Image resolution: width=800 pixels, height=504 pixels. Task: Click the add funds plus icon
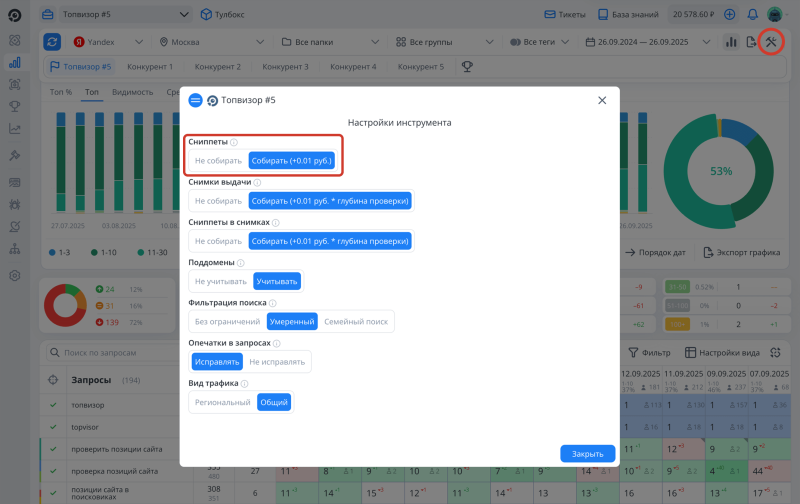[x=729, y=15]
